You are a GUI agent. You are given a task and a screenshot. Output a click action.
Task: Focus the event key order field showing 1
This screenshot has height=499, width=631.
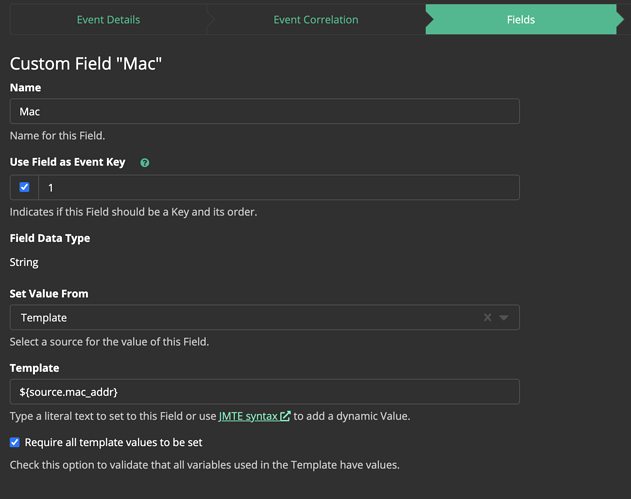[278, 188]
